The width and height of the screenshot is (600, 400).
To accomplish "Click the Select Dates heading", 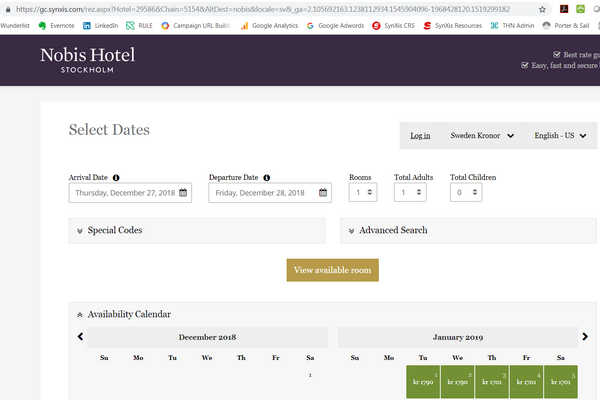I will 109,130.
